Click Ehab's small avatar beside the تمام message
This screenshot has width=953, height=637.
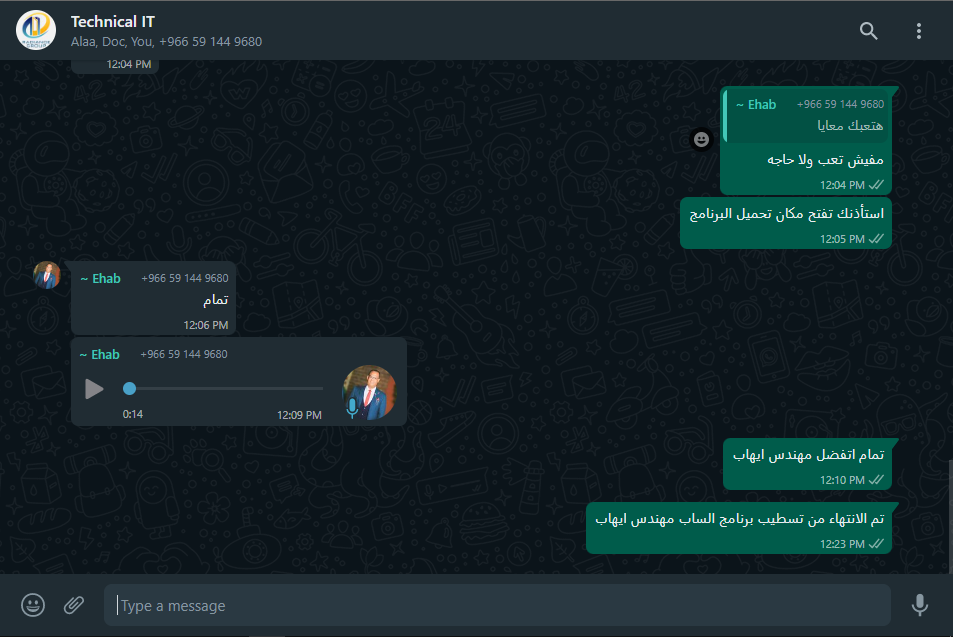pyautogui.click(x=47, y=275)
